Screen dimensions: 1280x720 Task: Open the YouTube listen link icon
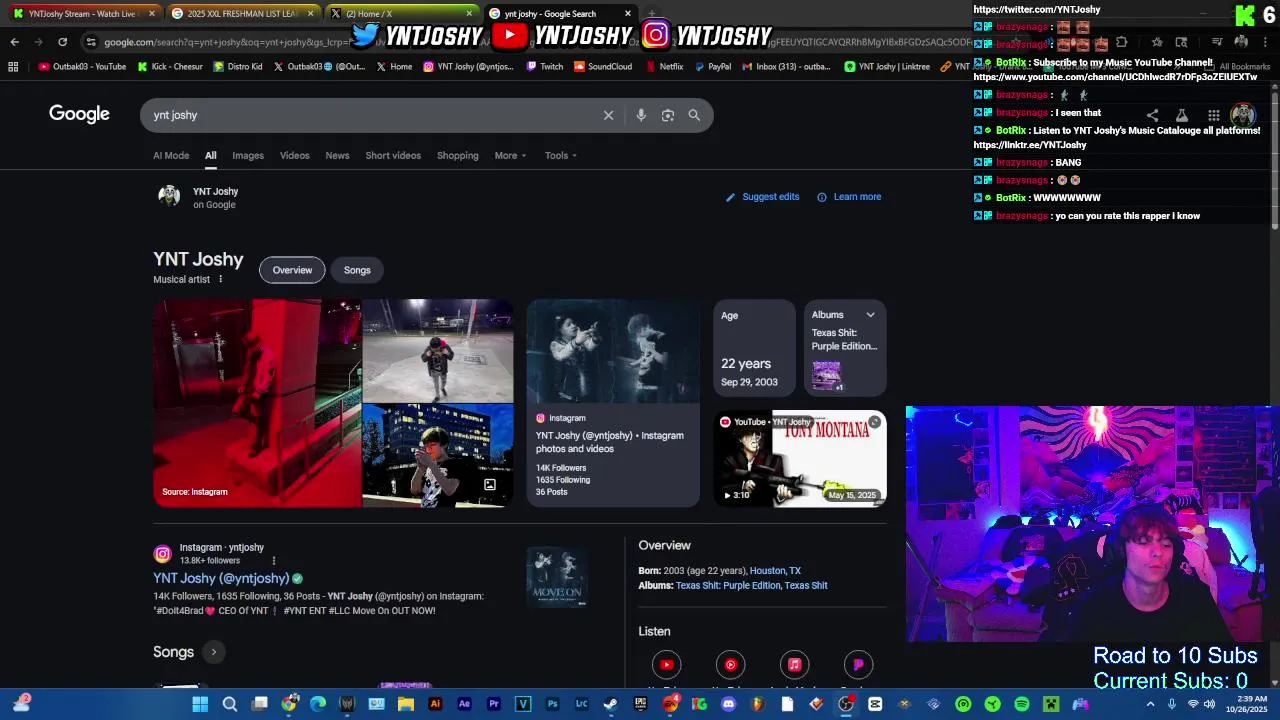coord(667,665)
